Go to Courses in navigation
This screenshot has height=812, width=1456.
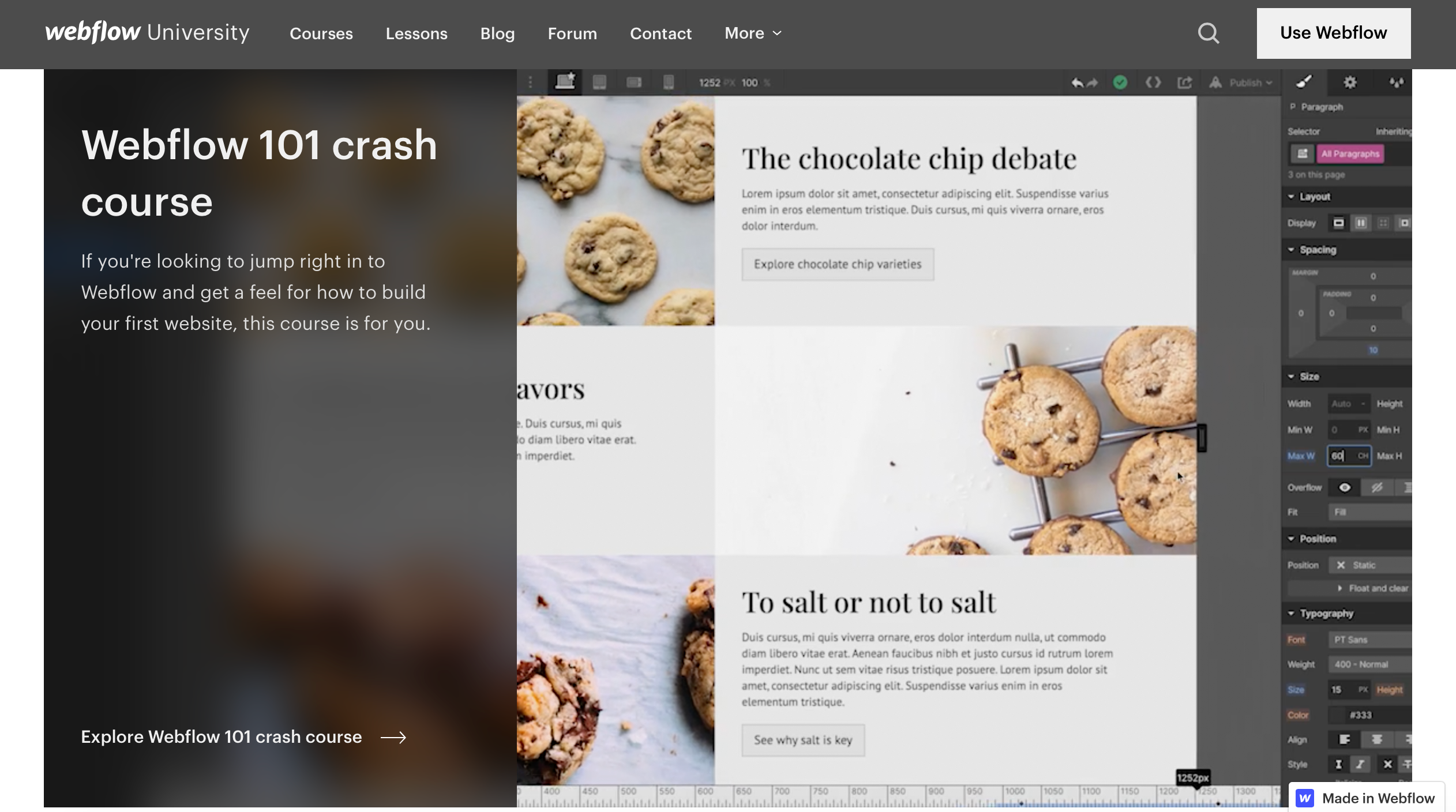coord(321,33)
